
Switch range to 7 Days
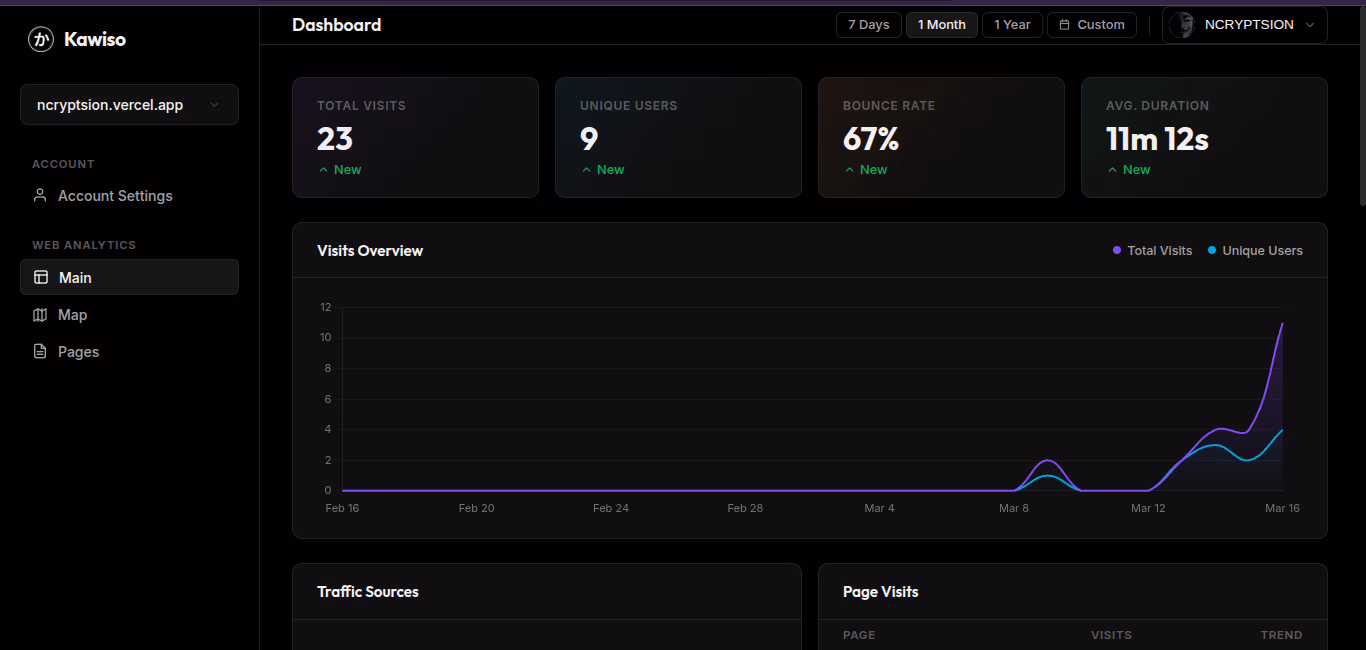[x=869, y=25]
